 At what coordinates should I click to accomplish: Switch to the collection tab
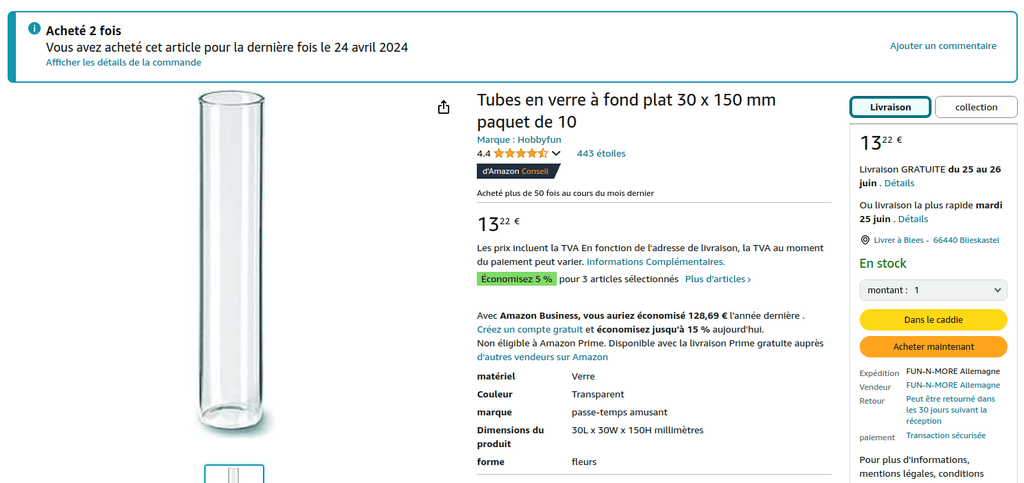[976, 107]
